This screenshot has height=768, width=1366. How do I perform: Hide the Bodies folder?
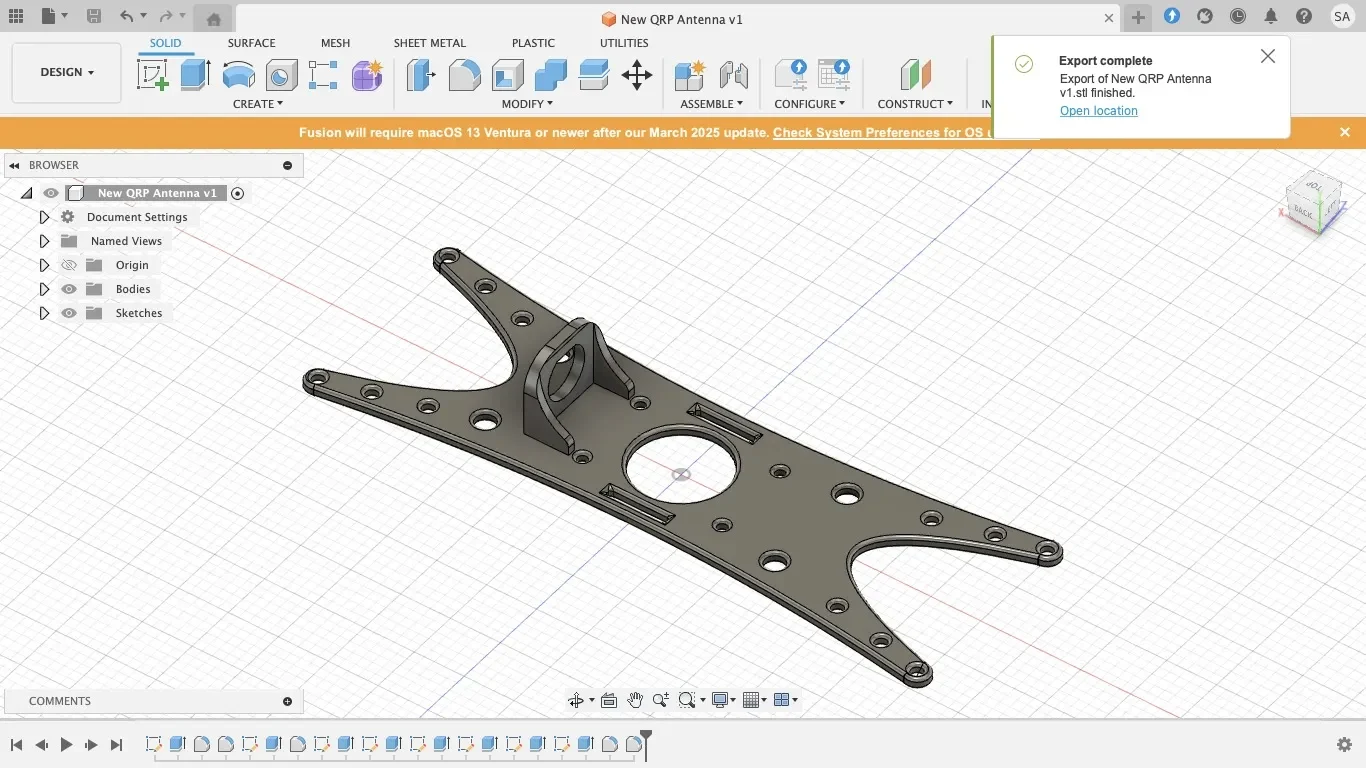[69, 289]
